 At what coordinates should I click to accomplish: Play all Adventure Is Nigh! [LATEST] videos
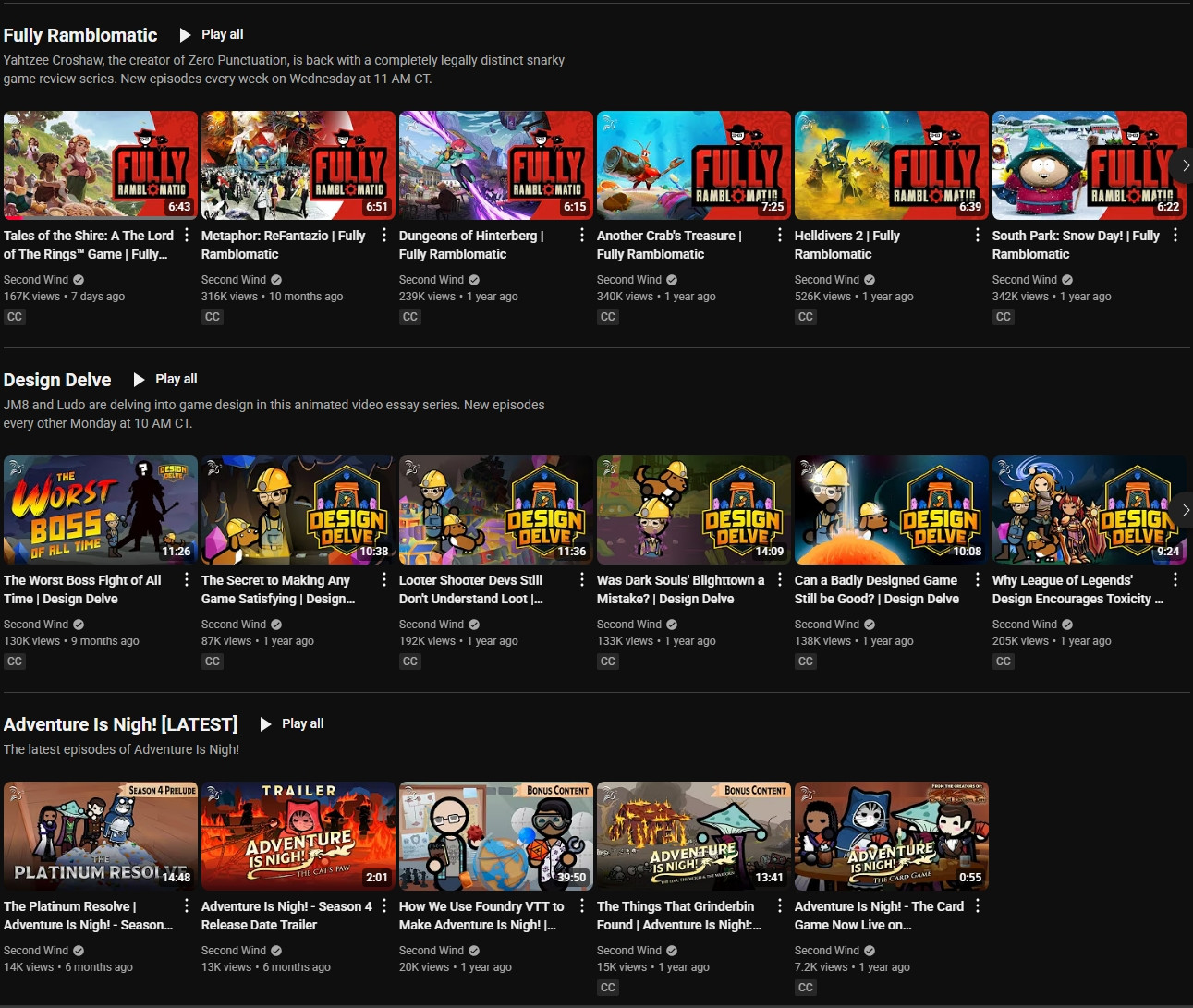point(292,723)
